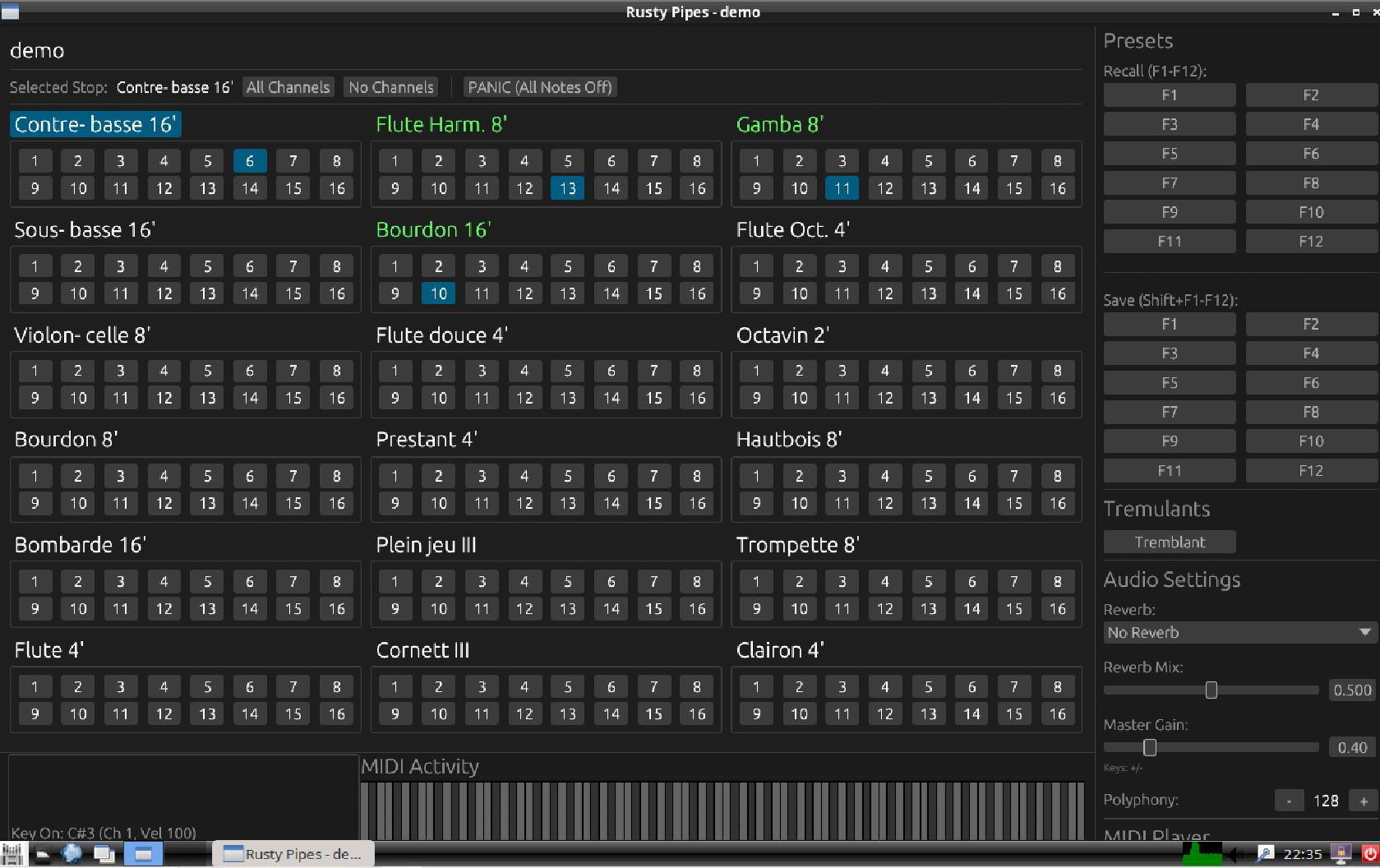The height and width of the screenshot is (868, 1380).
Task: Select the Cornett III stop title
Action: [422, 650]
